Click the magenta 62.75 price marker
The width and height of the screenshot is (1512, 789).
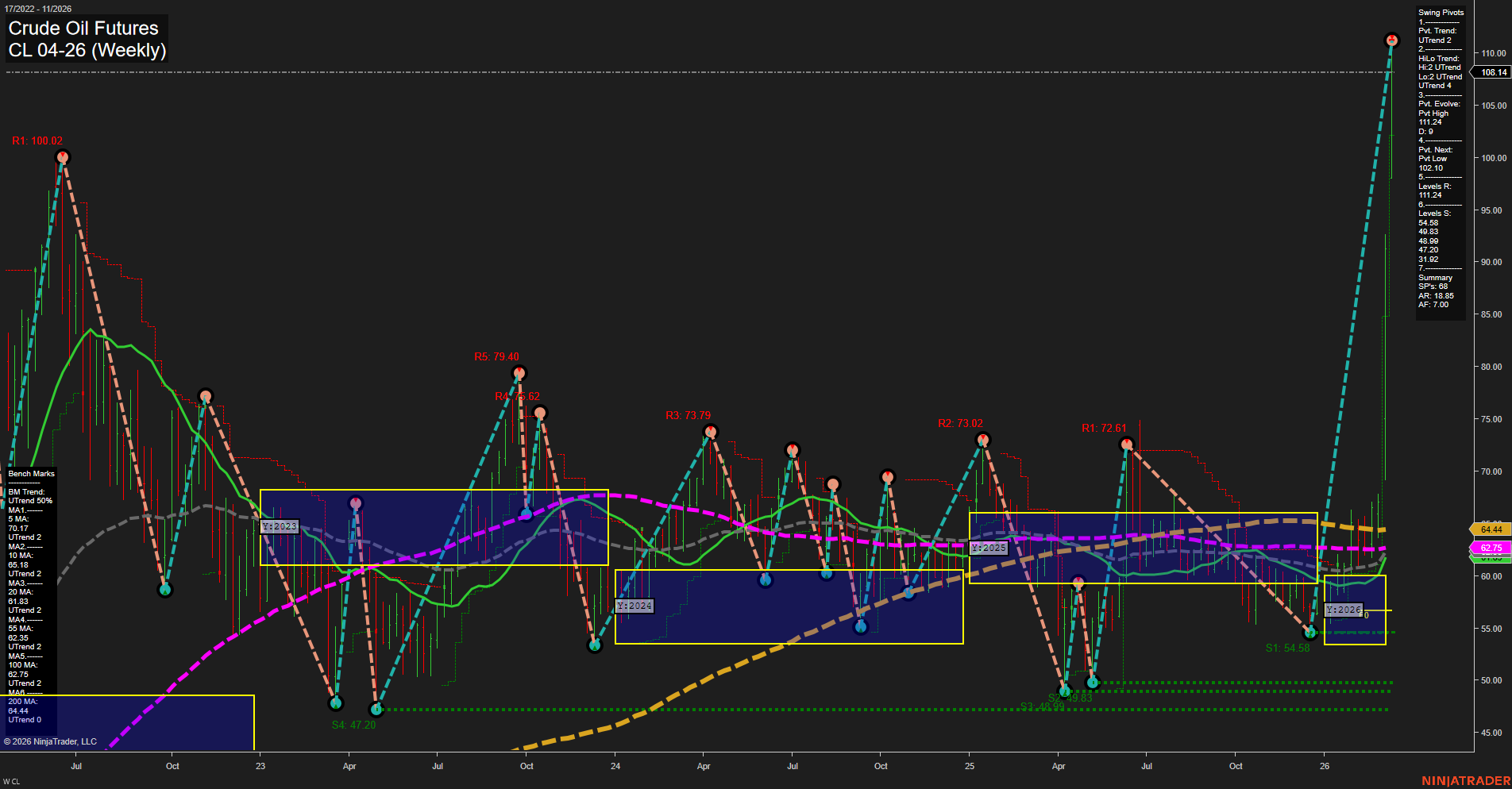[1490, 548]
